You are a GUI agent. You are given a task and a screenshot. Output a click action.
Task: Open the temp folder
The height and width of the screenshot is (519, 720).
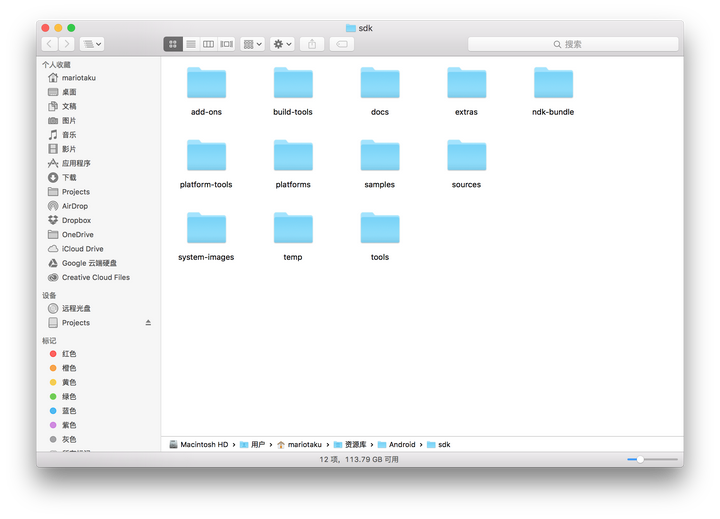(x=293, y=228)
